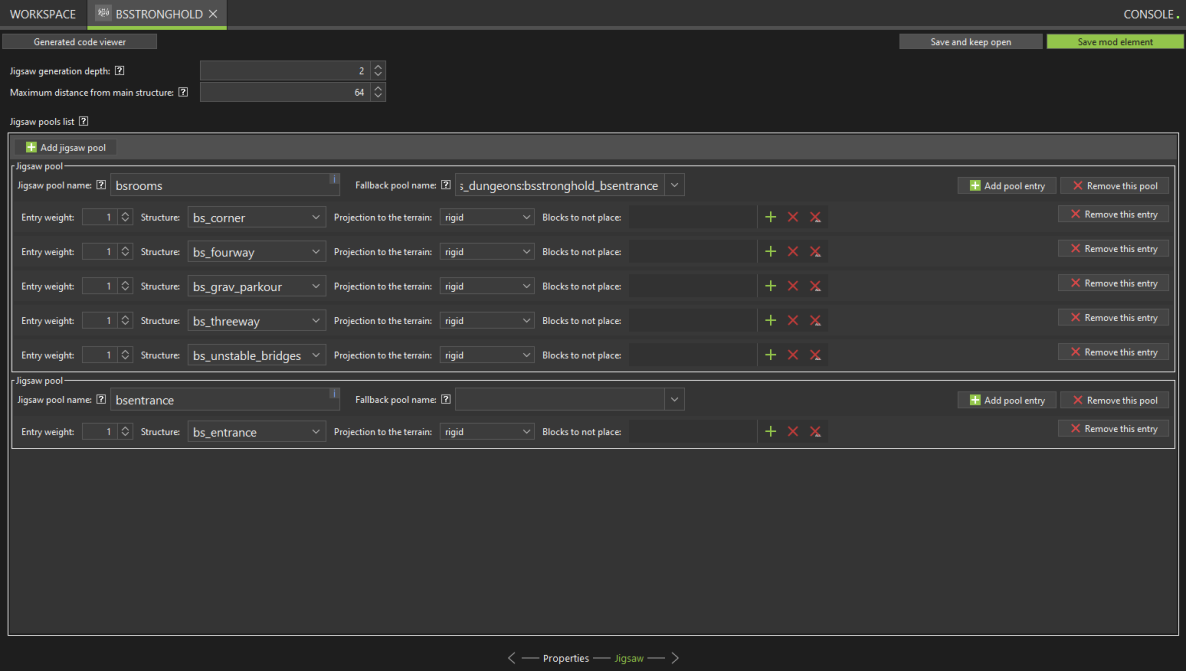Image resolution: width=1186 pixels, height=671 pixels.
Task: Open Structure dropdown showing bs_grav_parkour
Action: click(x=256, y=286)
